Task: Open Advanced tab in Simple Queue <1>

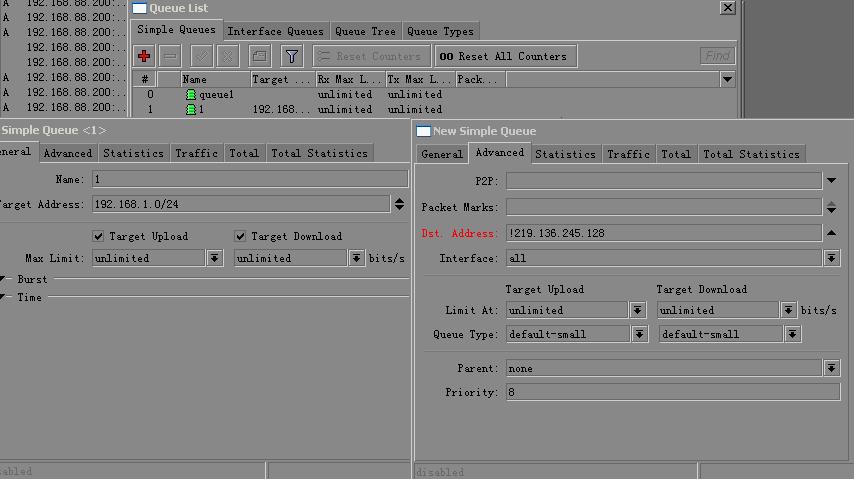Action: [68, 154]
